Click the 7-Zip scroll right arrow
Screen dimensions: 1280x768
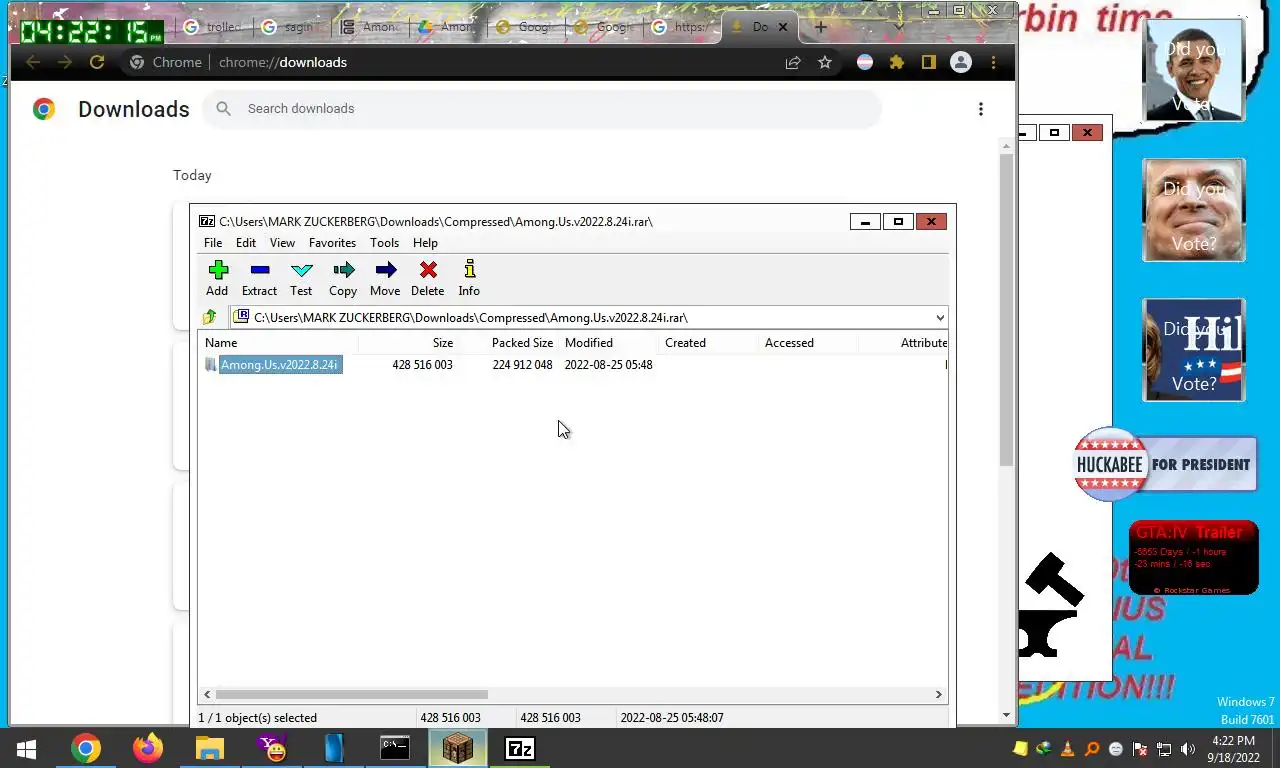pyautogui.click(x=939, y=694)
